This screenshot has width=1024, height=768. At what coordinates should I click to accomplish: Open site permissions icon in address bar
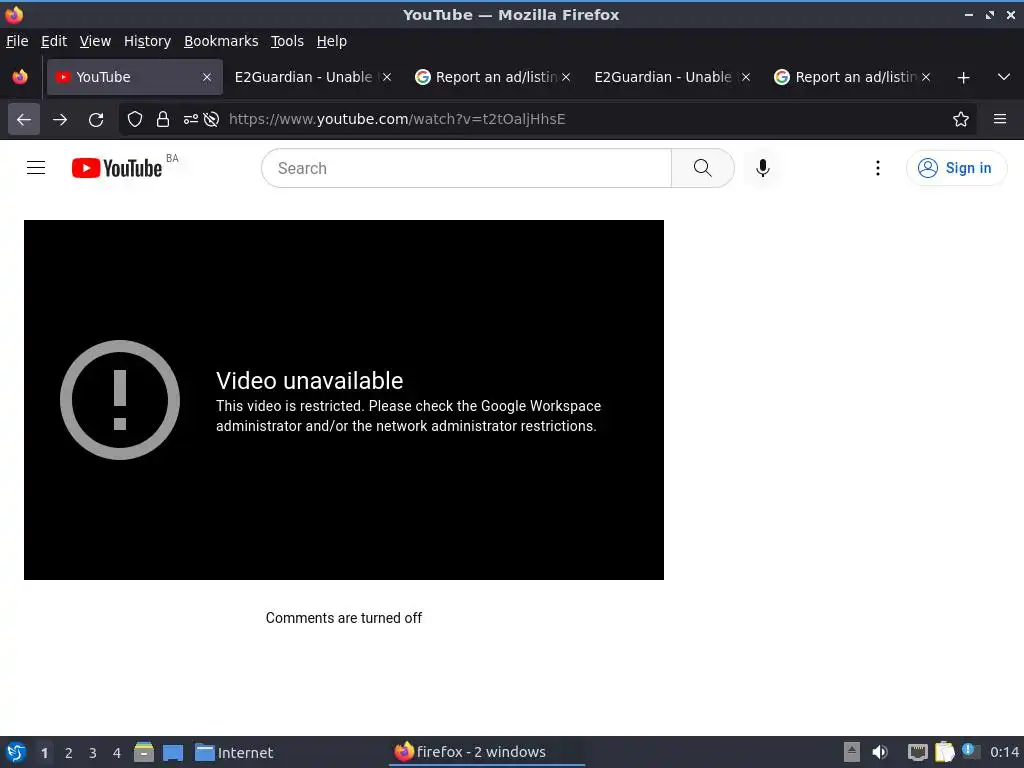pyautogui.click(x=191, y=119)
